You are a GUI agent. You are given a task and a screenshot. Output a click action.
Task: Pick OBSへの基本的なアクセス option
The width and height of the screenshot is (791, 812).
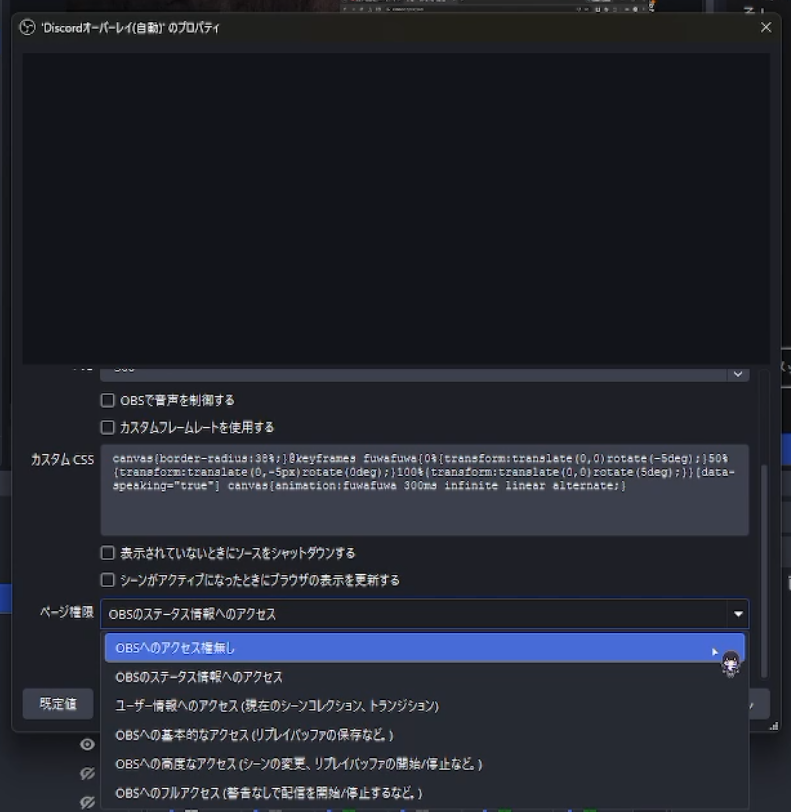[x=424, y=735]
